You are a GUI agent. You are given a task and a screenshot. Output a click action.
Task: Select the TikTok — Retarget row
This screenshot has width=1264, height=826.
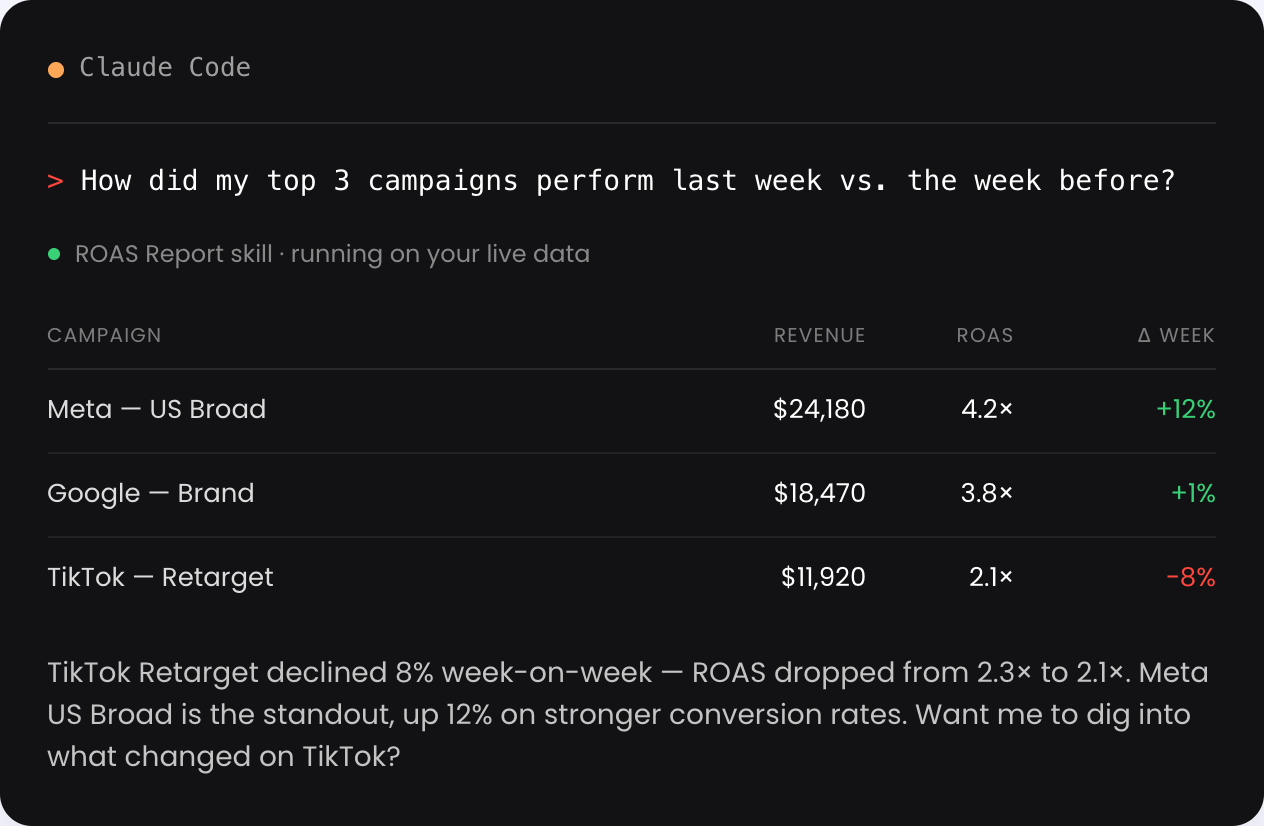coord(632,578)
